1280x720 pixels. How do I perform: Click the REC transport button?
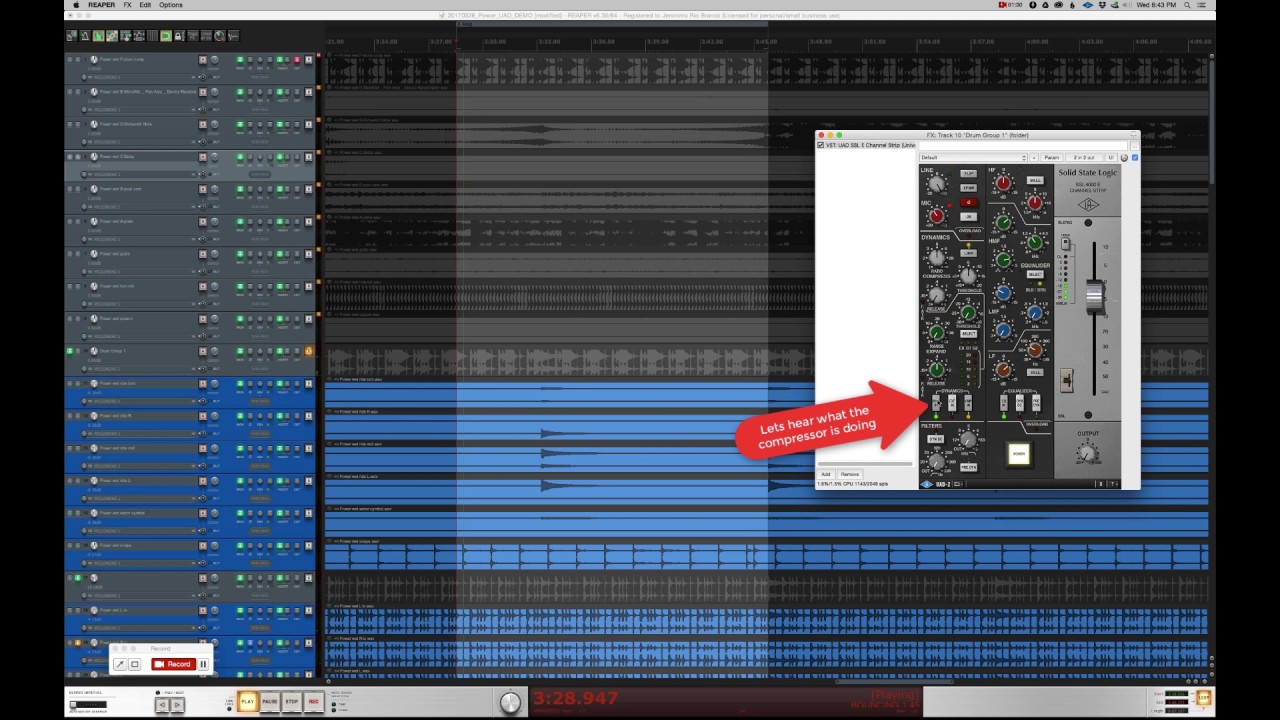tap(314, 702)
